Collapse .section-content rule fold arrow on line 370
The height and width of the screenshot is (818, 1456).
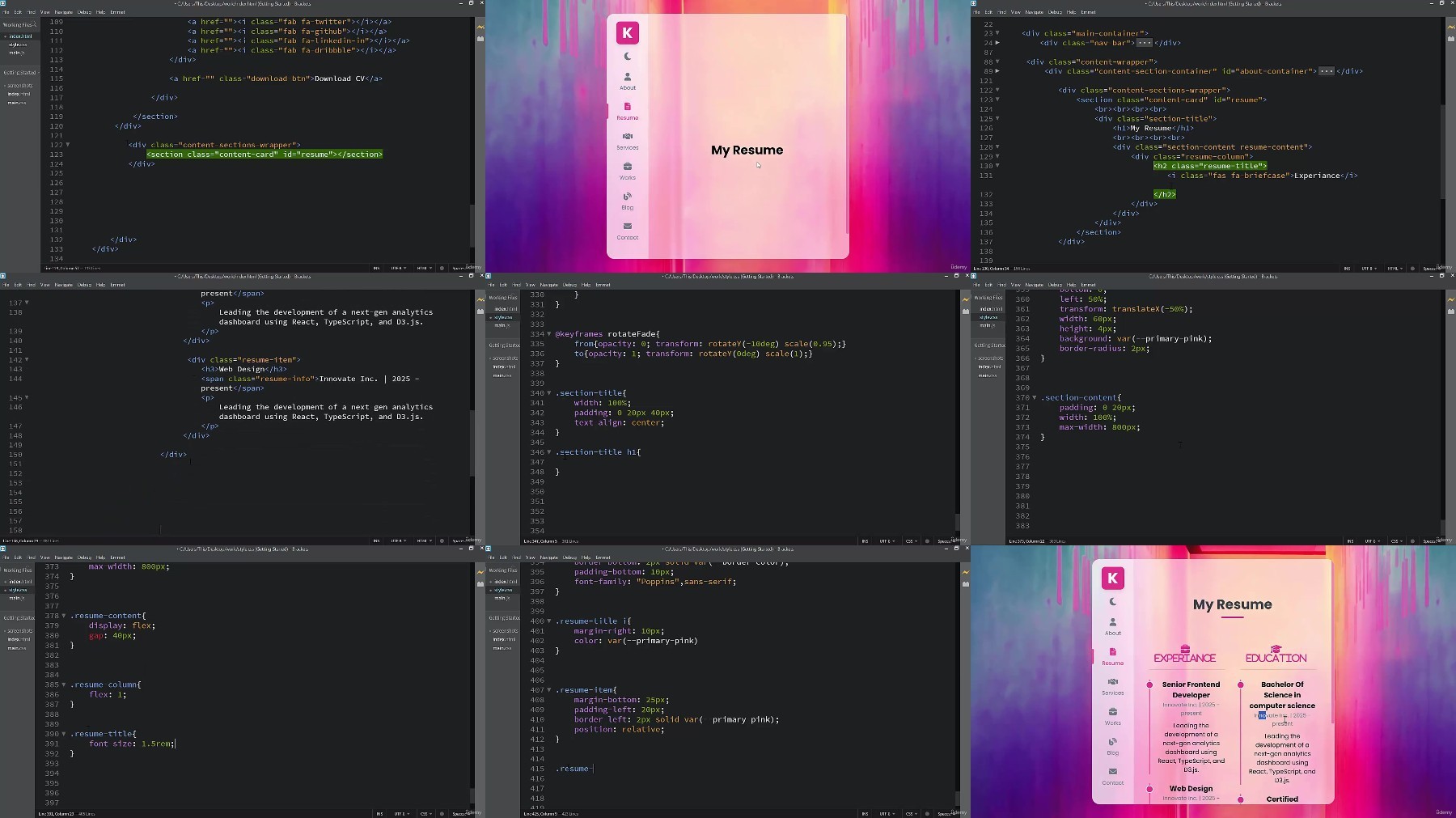pyautogui.click(x=1035, y=398)
